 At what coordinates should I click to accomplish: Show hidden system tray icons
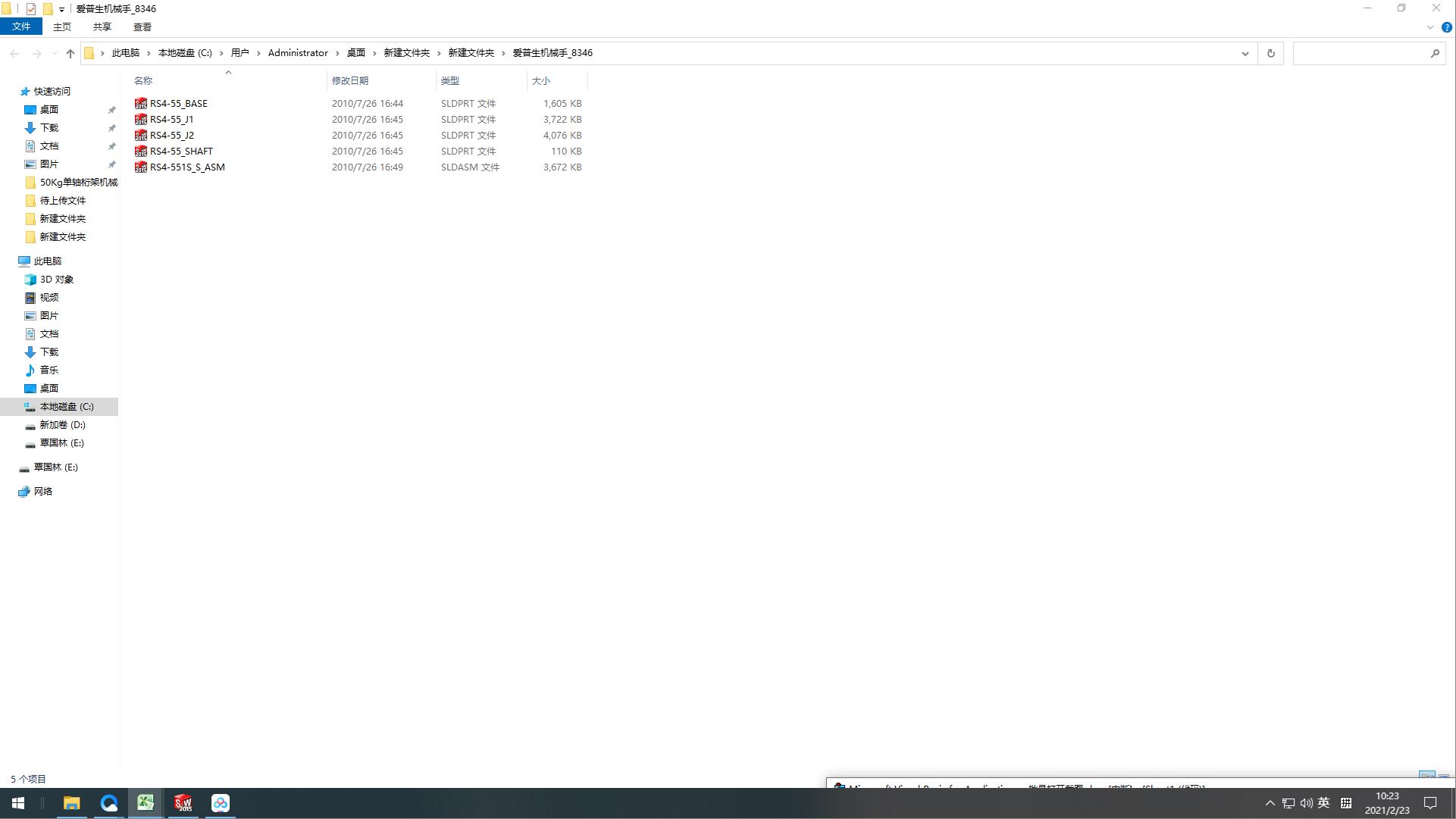[x=1270, y=803]
